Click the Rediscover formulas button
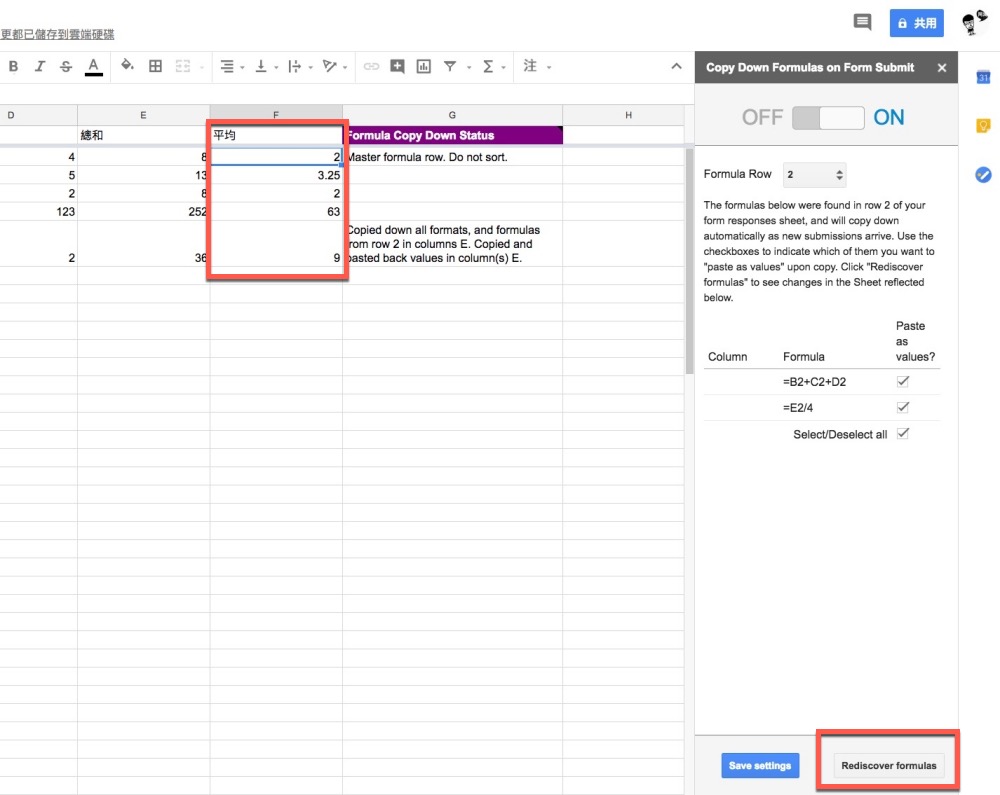This screenshot has height=795, width=1000. pyautogui.click(x=889, y=766)
